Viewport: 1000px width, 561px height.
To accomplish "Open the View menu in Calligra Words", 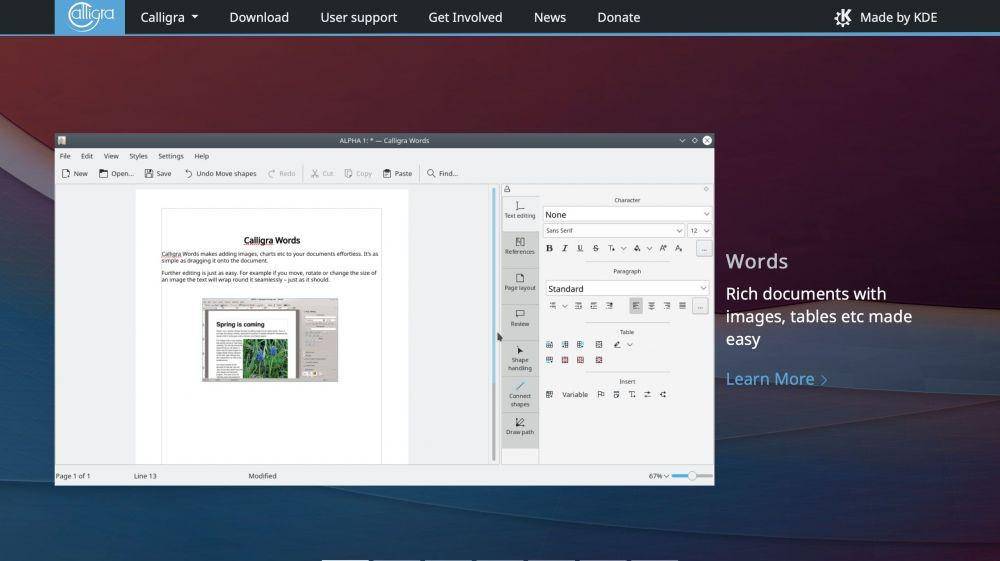I will (x=111, y=156).
